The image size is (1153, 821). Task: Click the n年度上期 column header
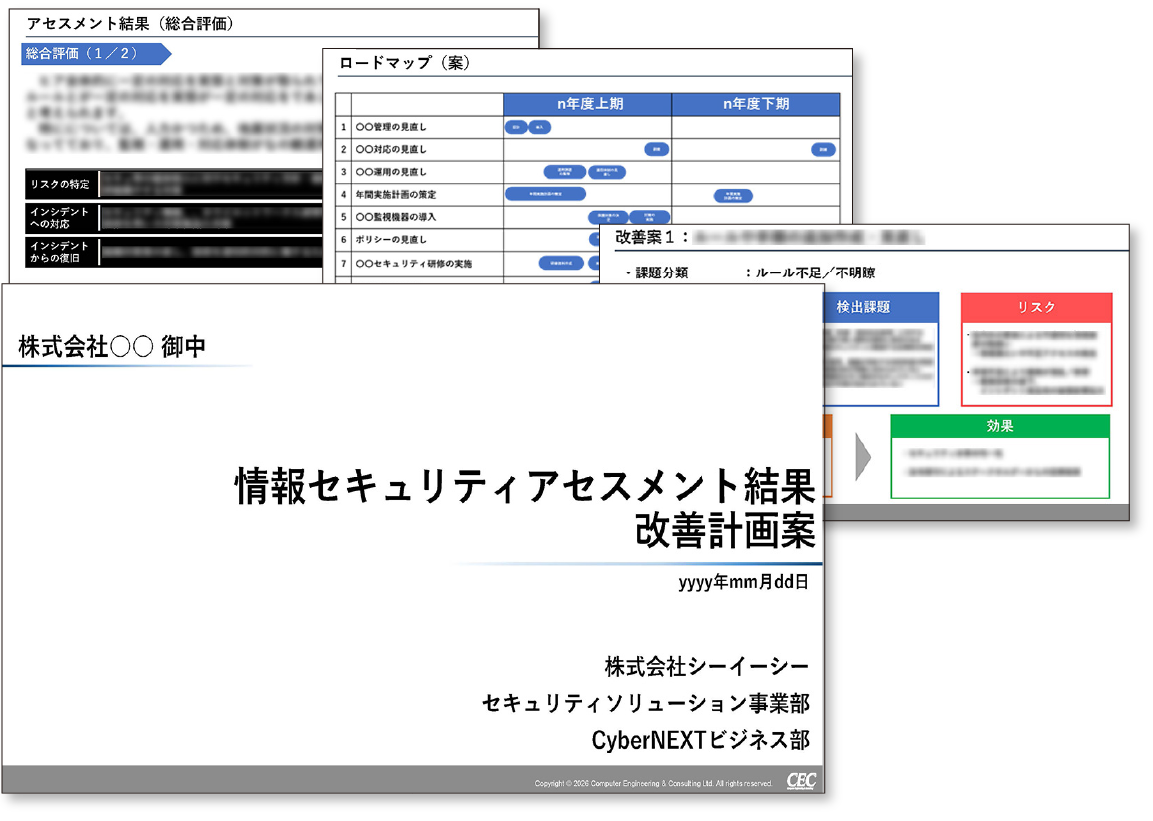(x=588, y=104)
